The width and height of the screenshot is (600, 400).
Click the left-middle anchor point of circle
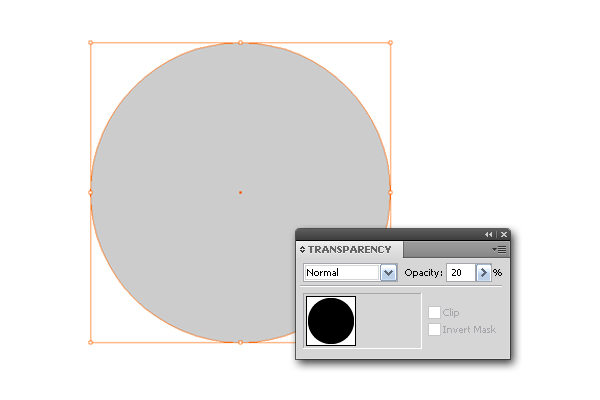coord(91,193)
